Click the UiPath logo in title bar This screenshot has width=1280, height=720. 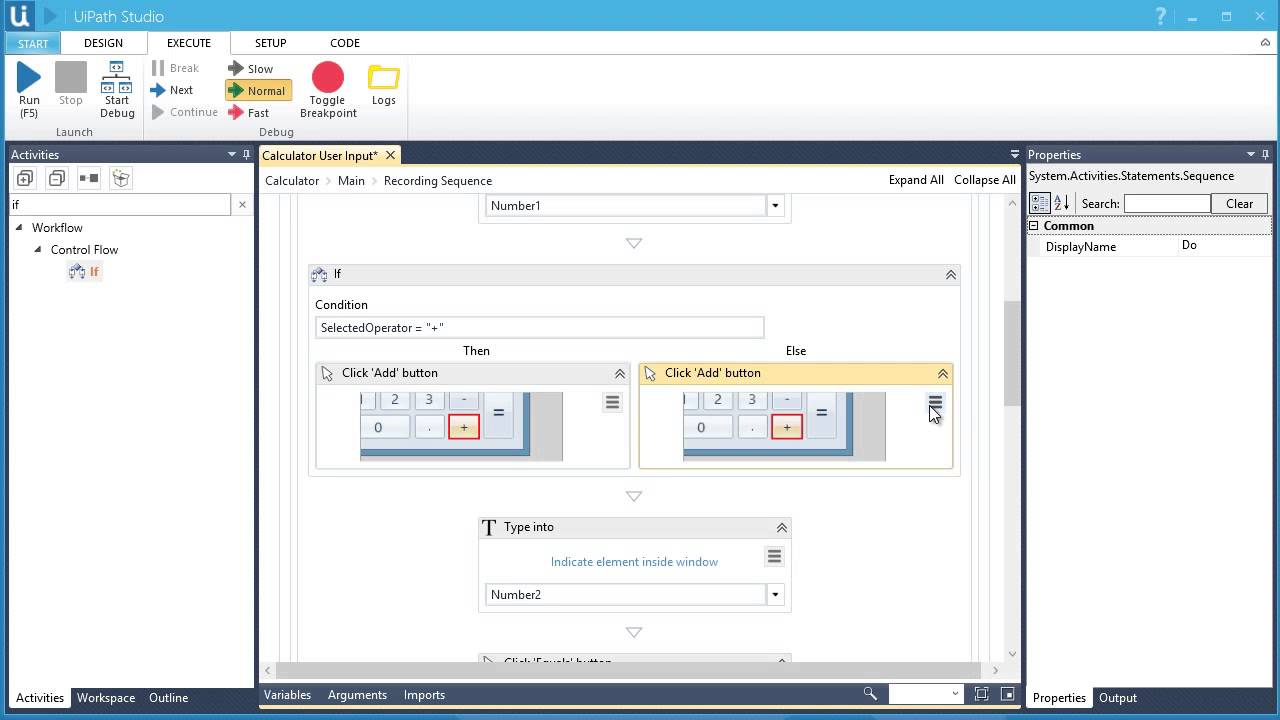pyautogui.click(x=19, y=16)
